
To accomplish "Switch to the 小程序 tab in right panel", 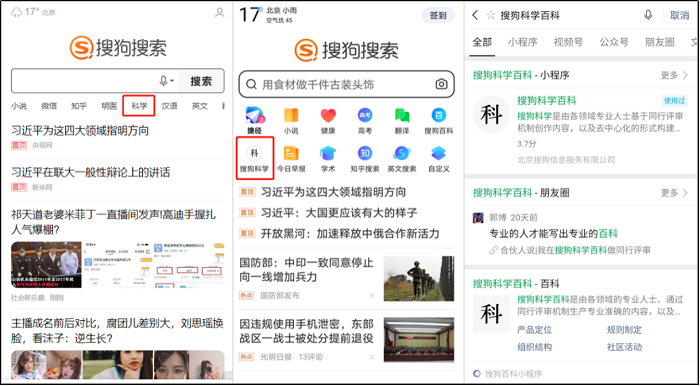I will [523, 42].
